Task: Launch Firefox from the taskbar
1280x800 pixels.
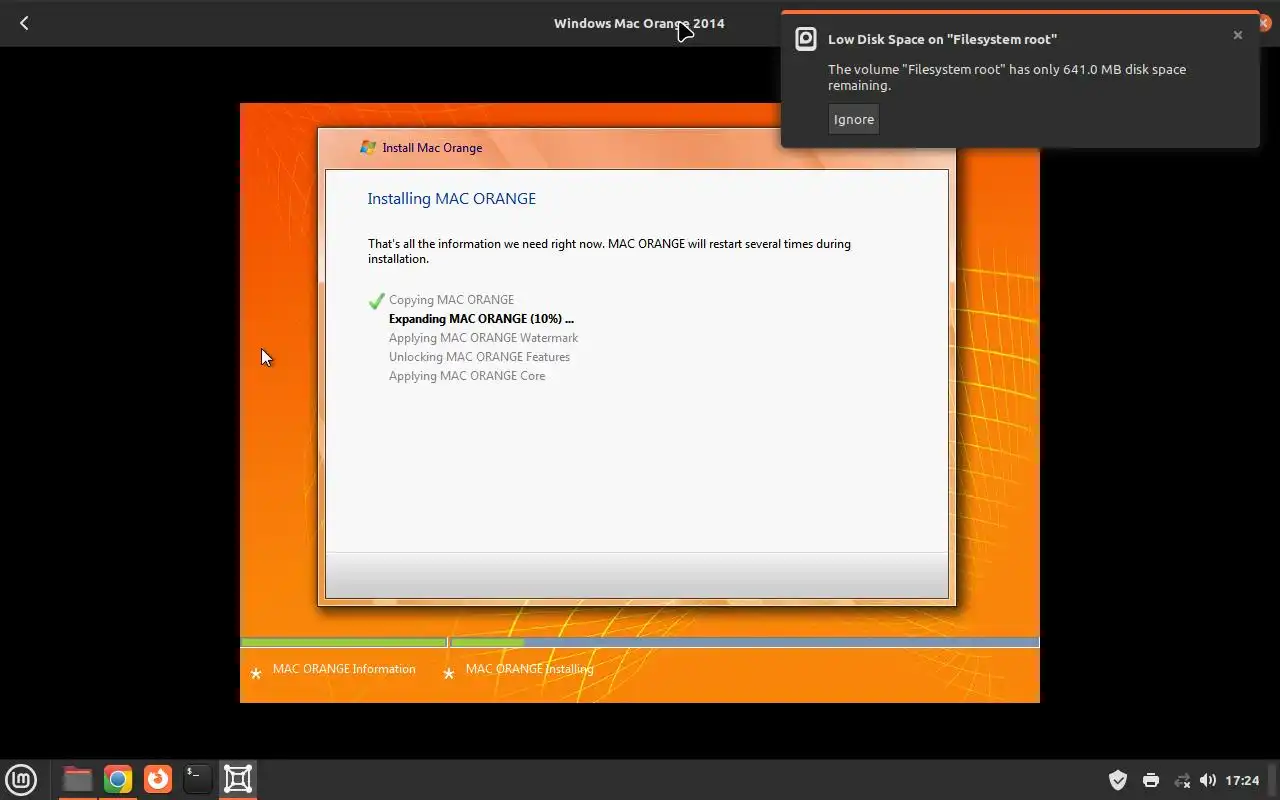Action: tap(158, 779)
